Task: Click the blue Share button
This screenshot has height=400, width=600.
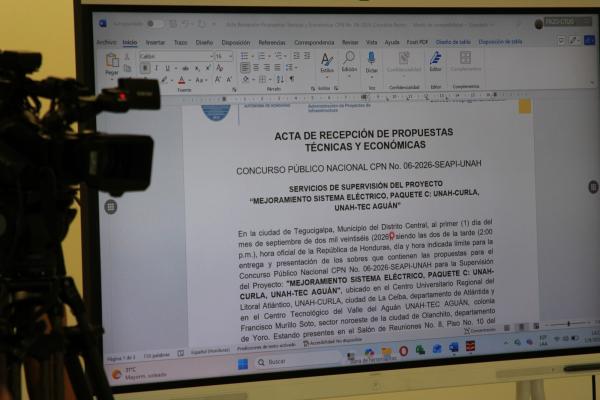Action: pyautogui.click(x=590, y=40)
